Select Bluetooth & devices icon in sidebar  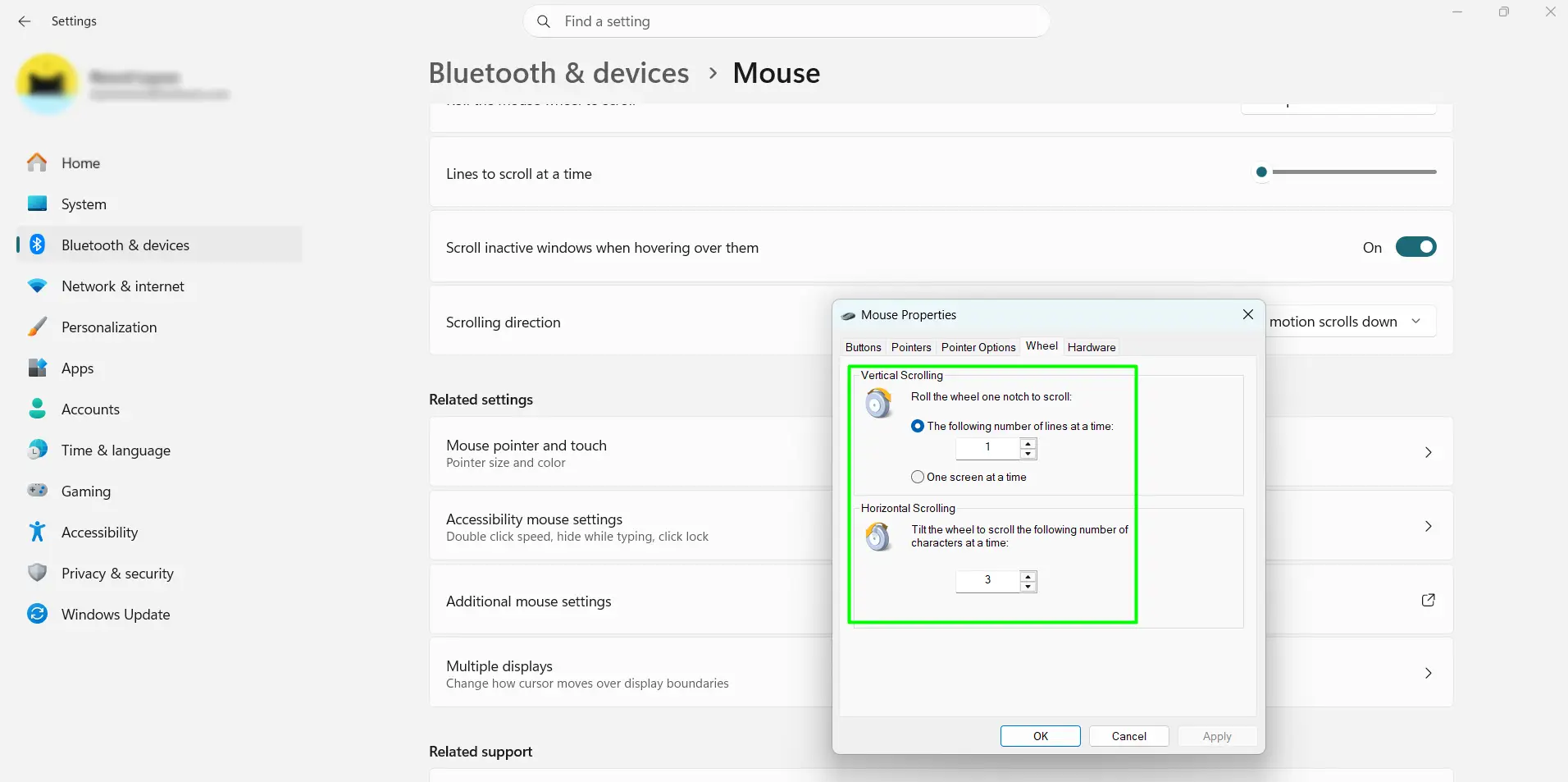coord(37,245)
